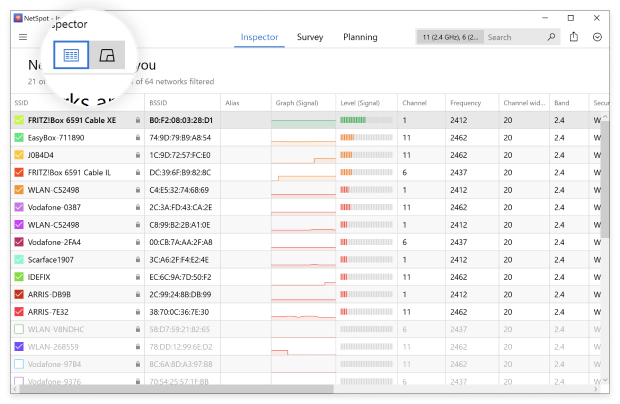Click lock icon on FRITZ!Box 6591 Cable IL row
The height and width of the screenshot is (404, 620).
138,172
